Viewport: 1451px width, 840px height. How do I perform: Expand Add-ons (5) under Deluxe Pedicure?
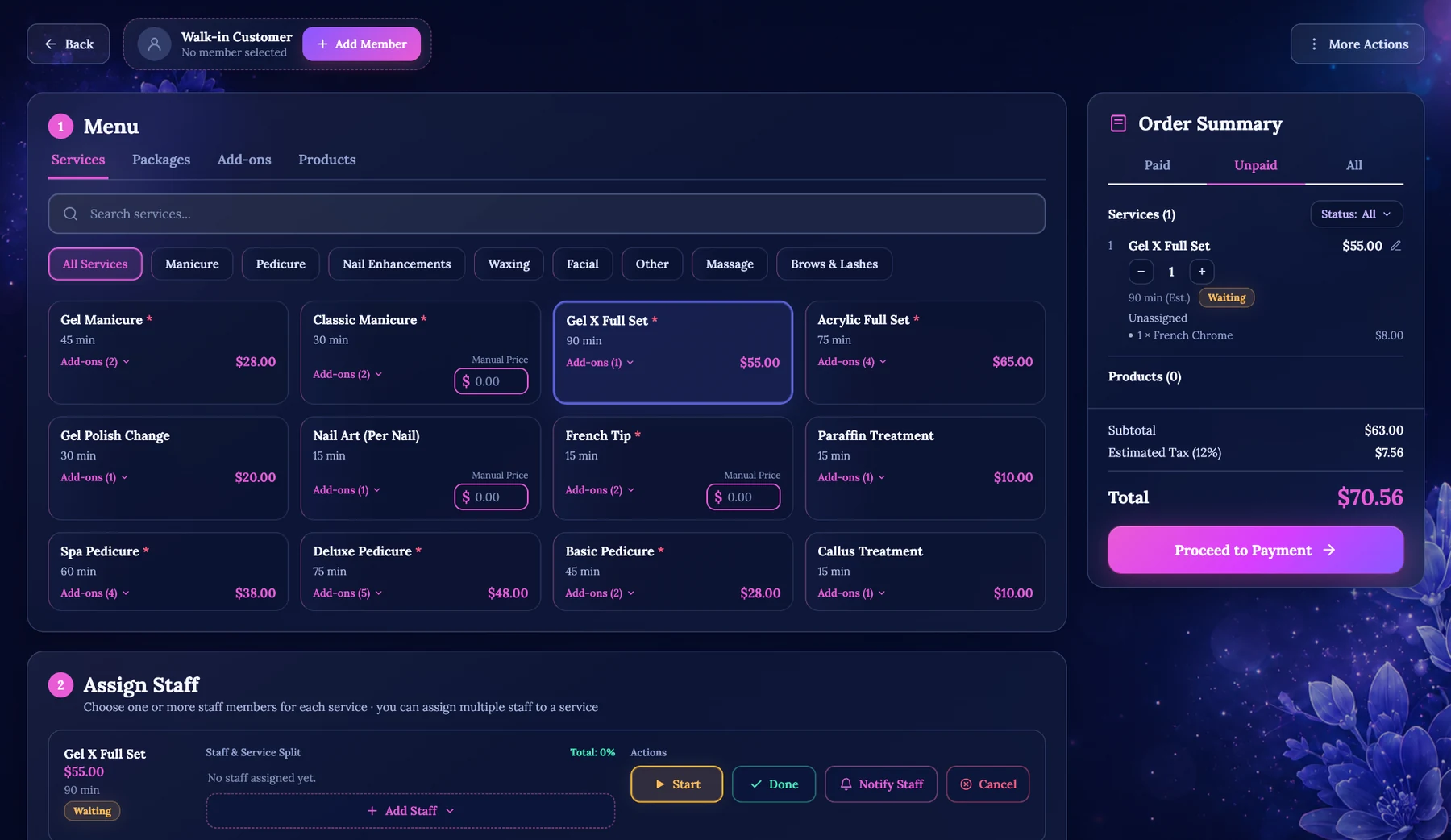coord(347,593)
